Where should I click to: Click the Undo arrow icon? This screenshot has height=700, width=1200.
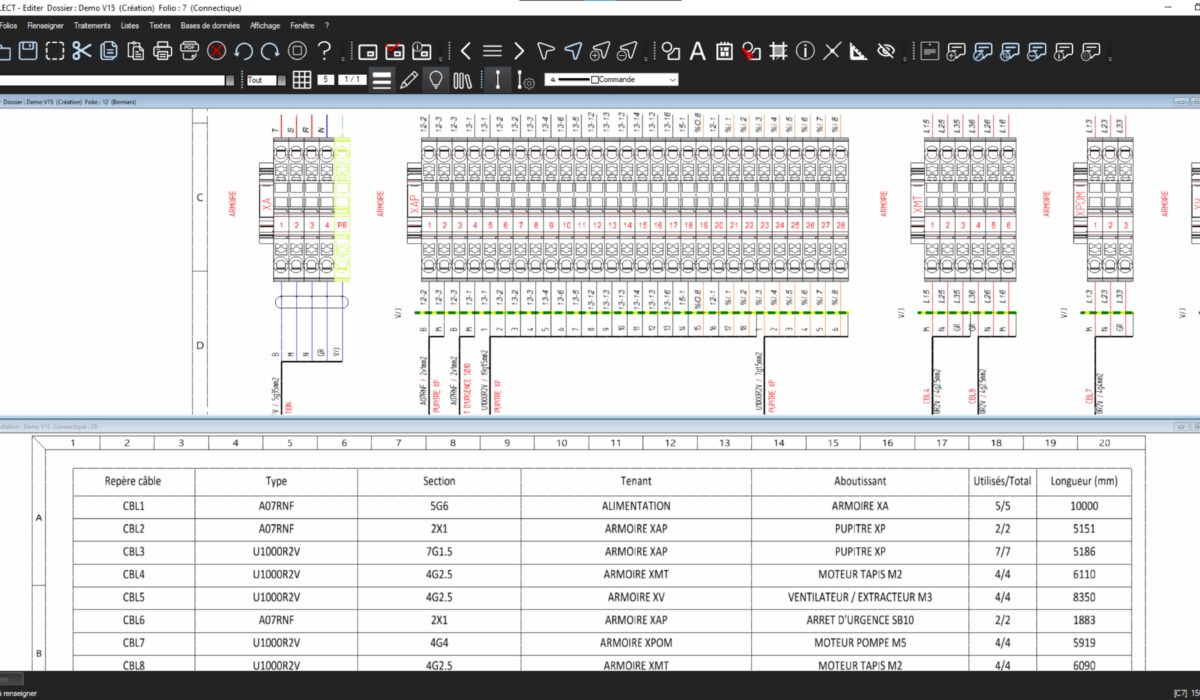(x=243, y=50)
